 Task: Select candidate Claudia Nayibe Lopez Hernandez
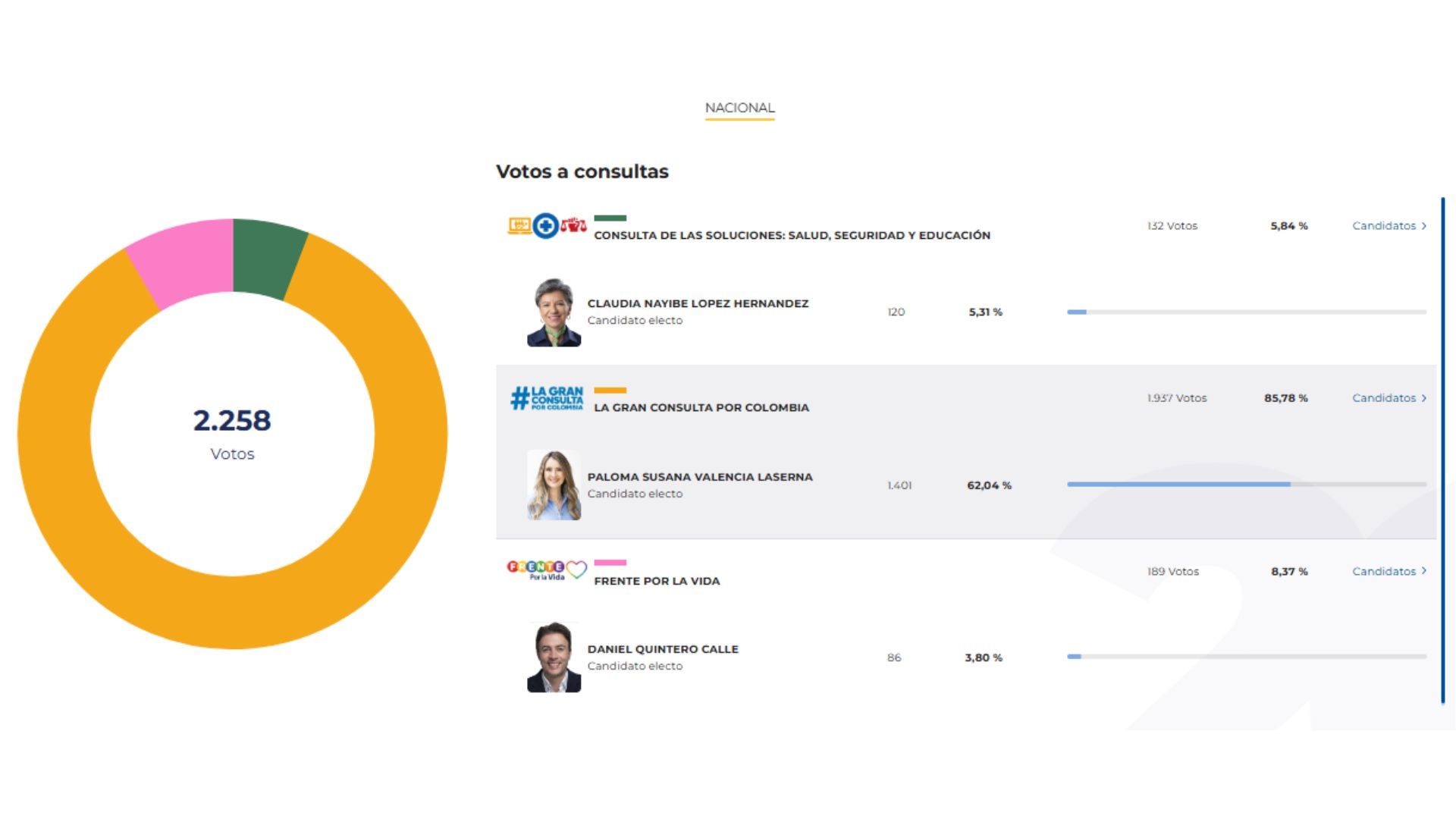tap(698, 303)
